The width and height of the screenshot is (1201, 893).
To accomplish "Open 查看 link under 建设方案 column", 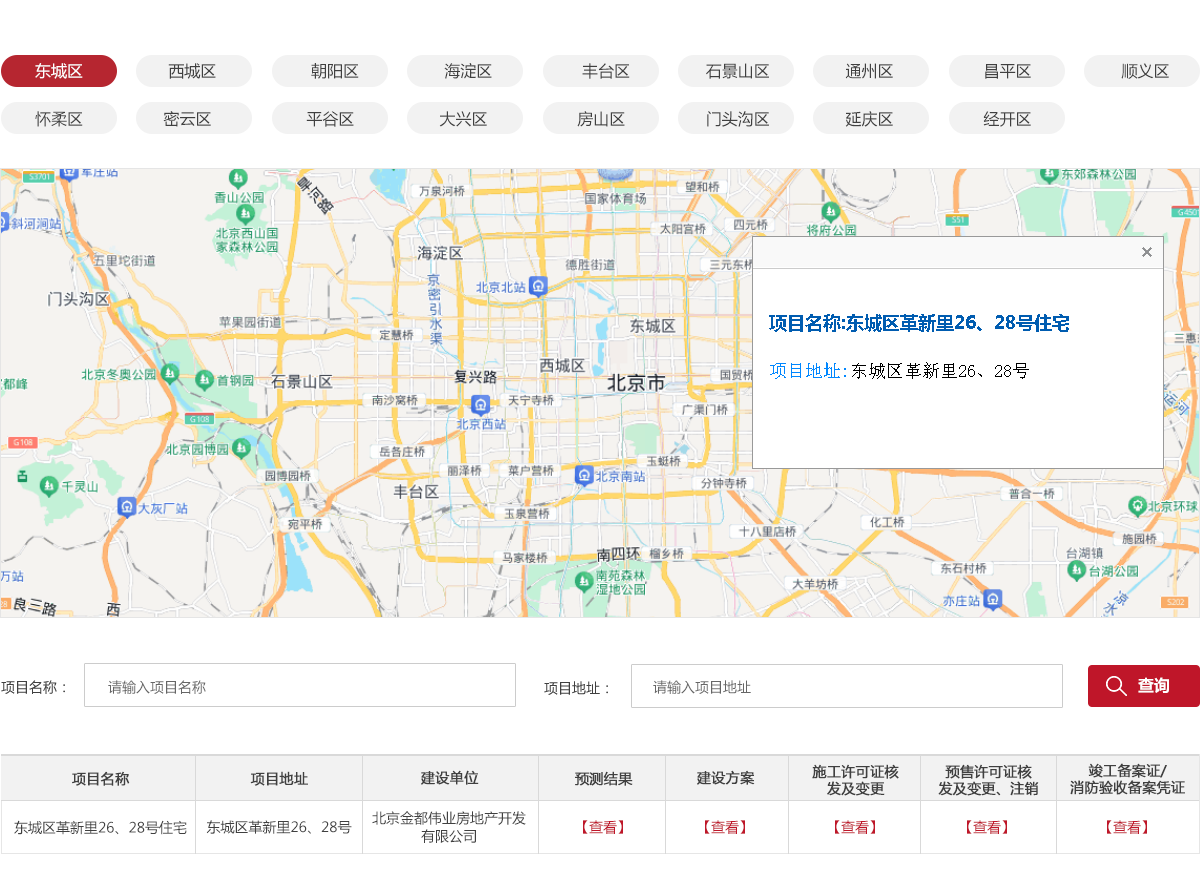I will [x=726, y=827].
